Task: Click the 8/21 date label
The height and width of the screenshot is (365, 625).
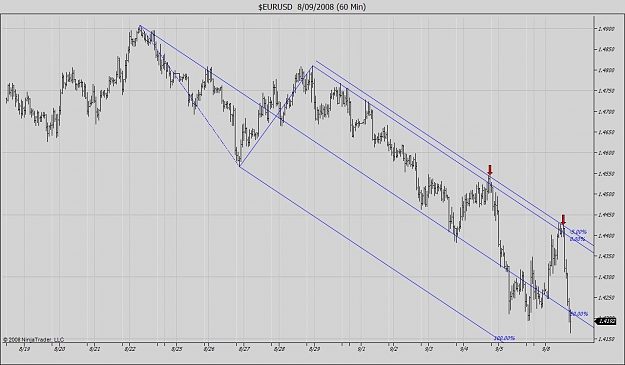Action: coord(94,349)
